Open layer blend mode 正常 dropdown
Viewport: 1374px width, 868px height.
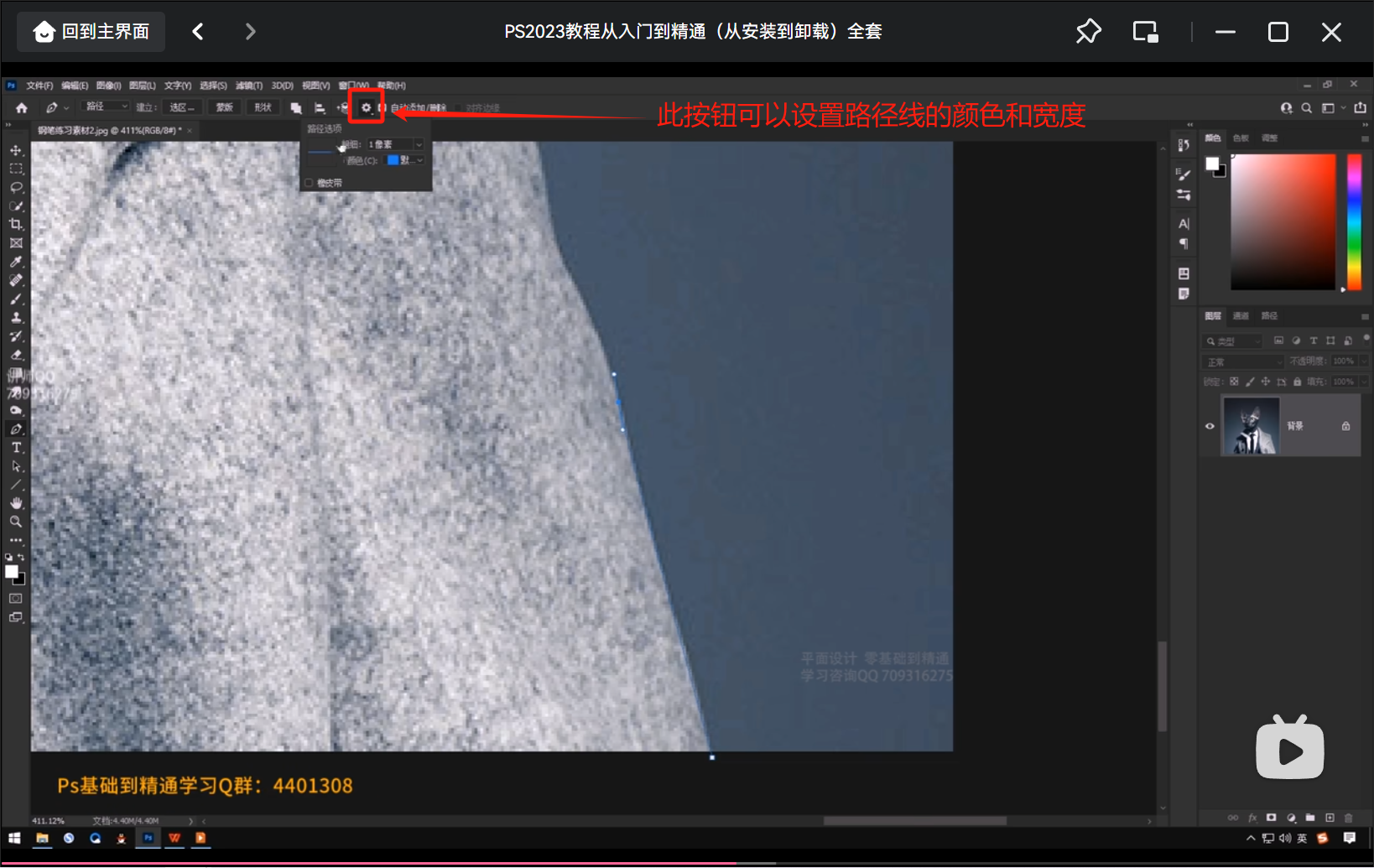click(x=1243, y=361)
